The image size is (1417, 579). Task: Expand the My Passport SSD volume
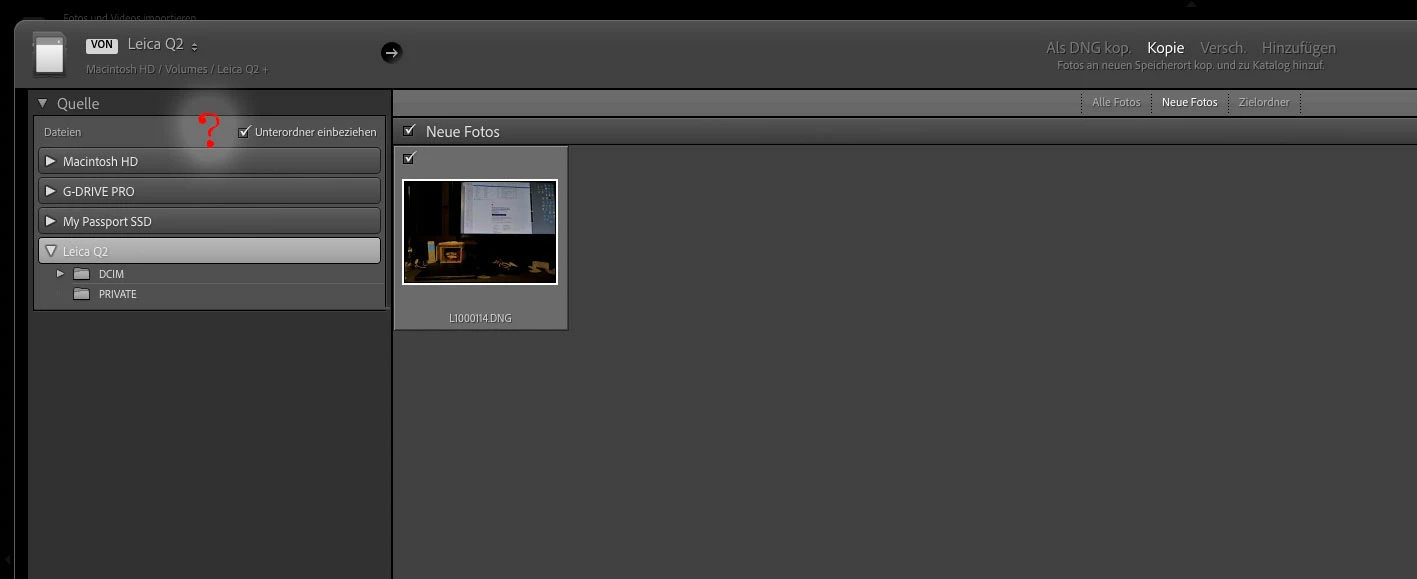click(x=50, y=221)
